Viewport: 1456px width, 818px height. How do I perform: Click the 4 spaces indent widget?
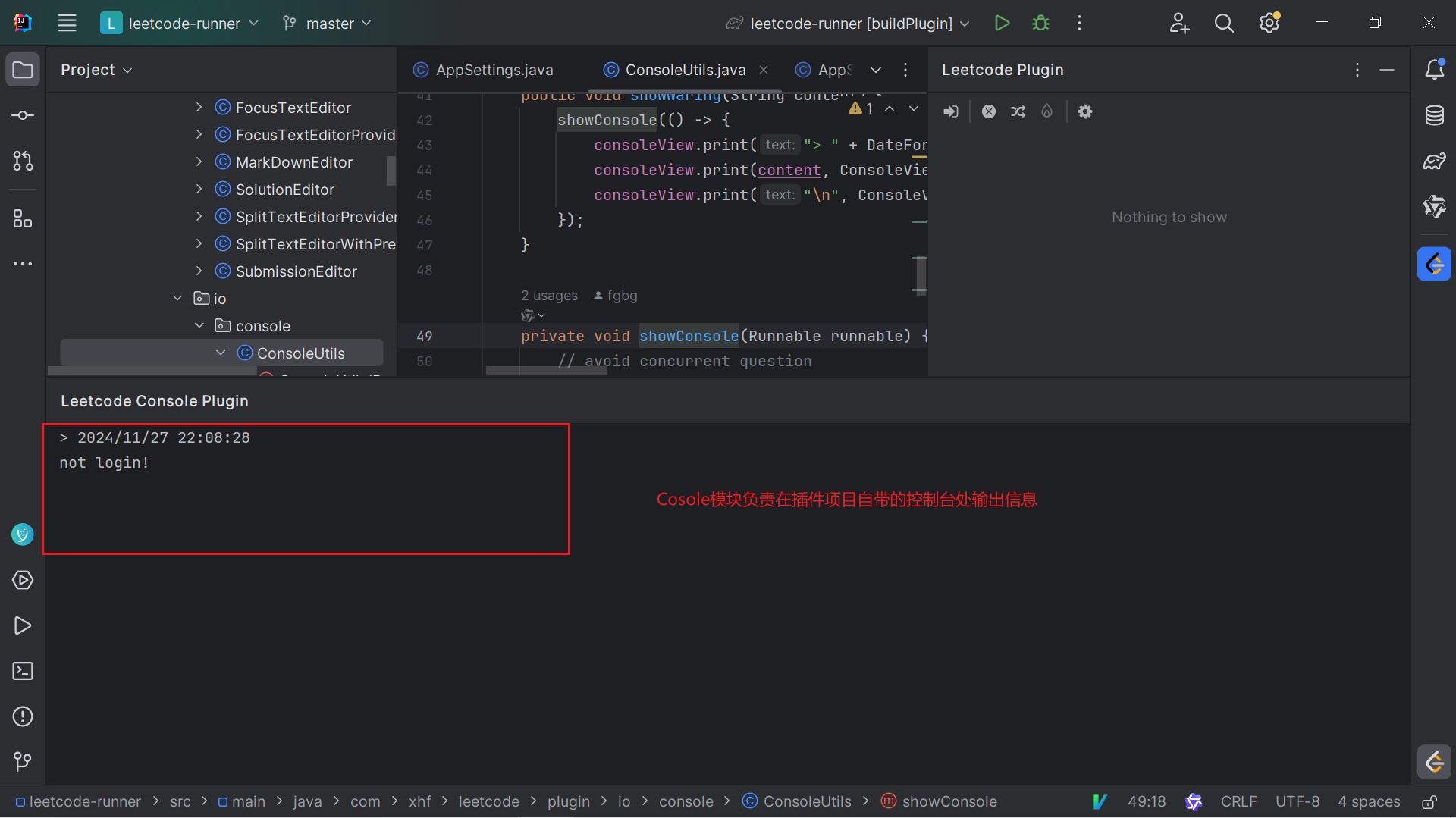(1369, 802)
